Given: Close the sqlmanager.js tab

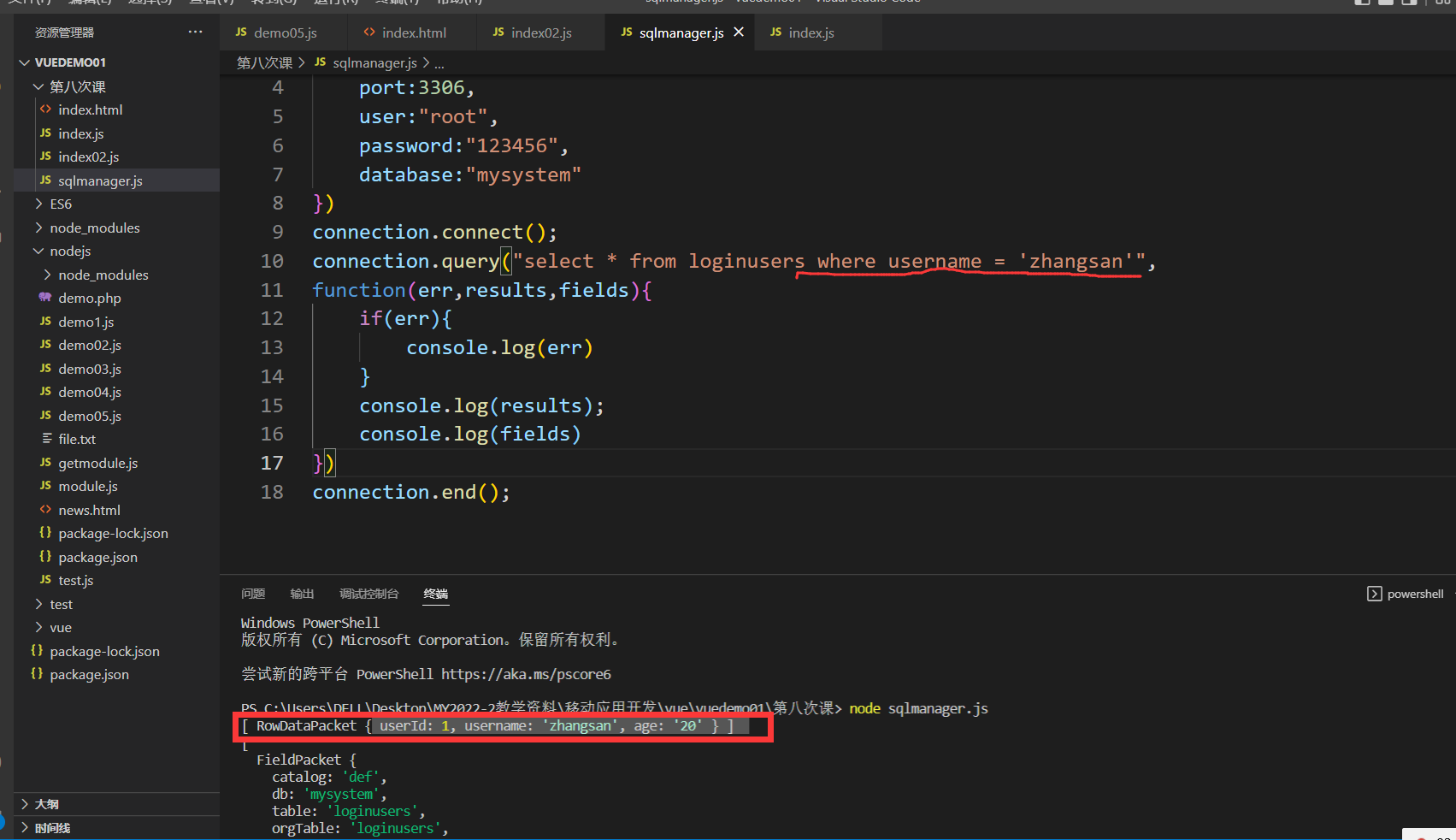Looking at the screenshot, I should (739, 33).
